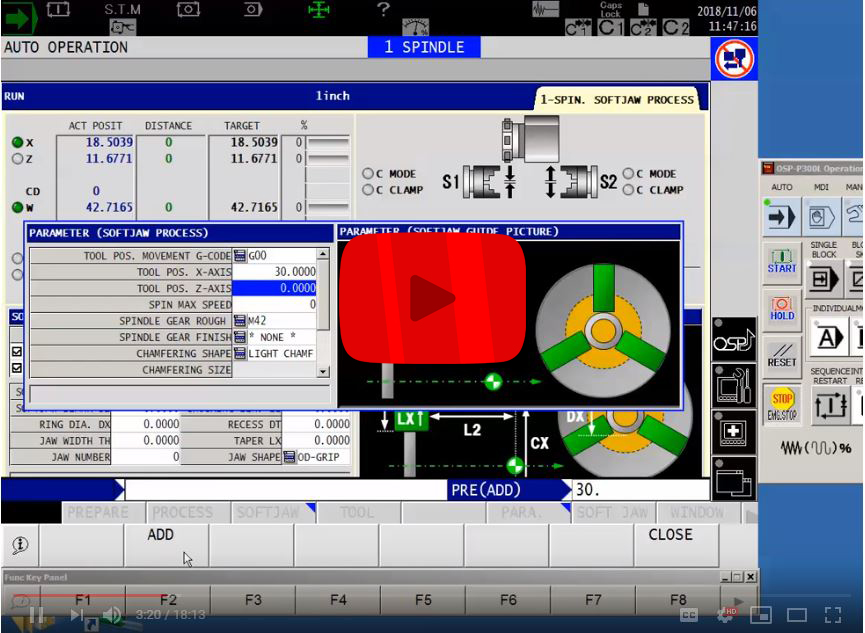The image size is (865, 633).
Task: Open the CHAMFERING SHAPE dropdown
Action: coord(240,354)
